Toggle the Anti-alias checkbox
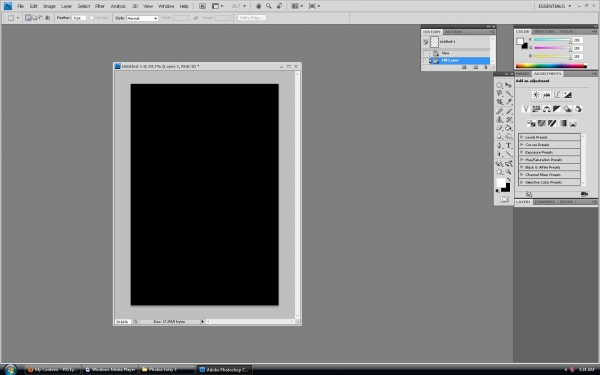600x375 pixels. 91,18
